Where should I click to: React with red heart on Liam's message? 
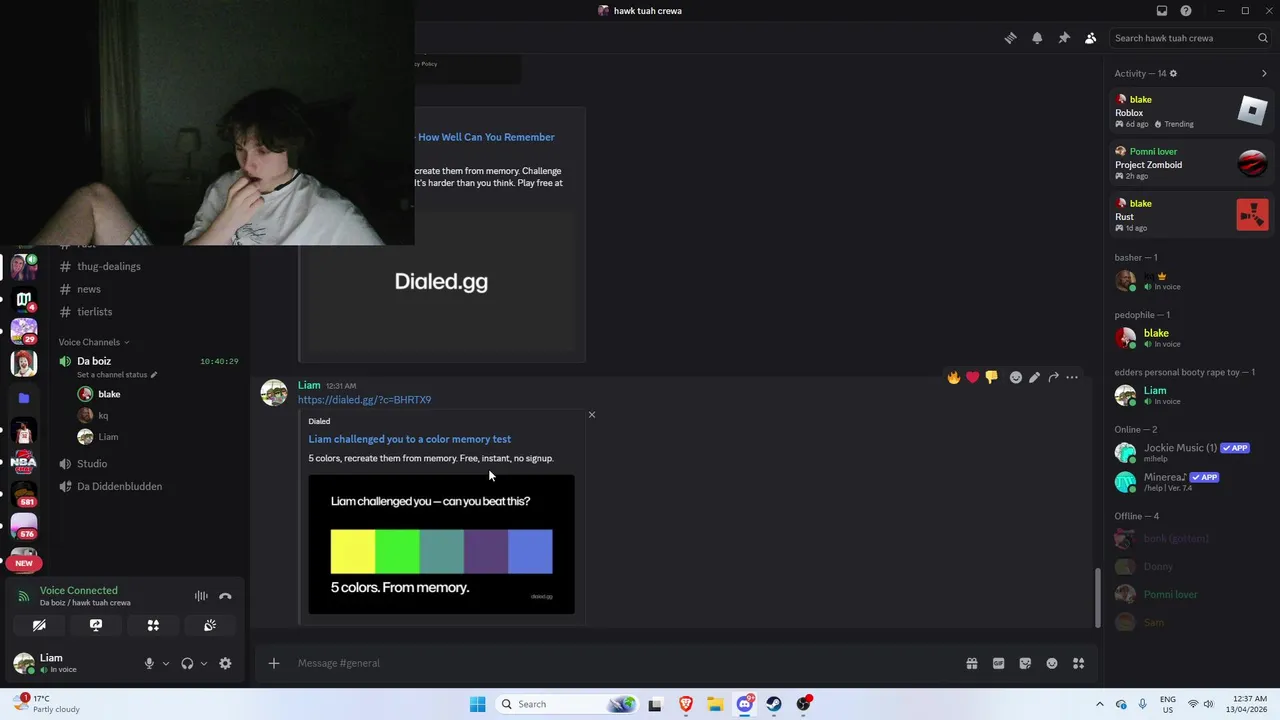coord(973,377)
